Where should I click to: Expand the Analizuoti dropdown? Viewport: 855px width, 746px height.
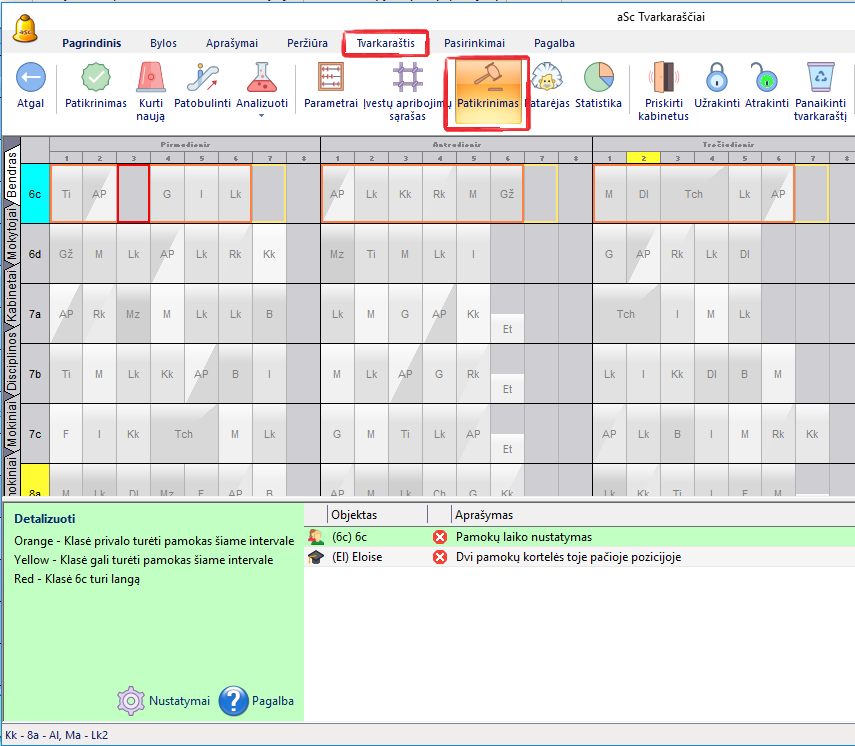click(x=262, y=115)
